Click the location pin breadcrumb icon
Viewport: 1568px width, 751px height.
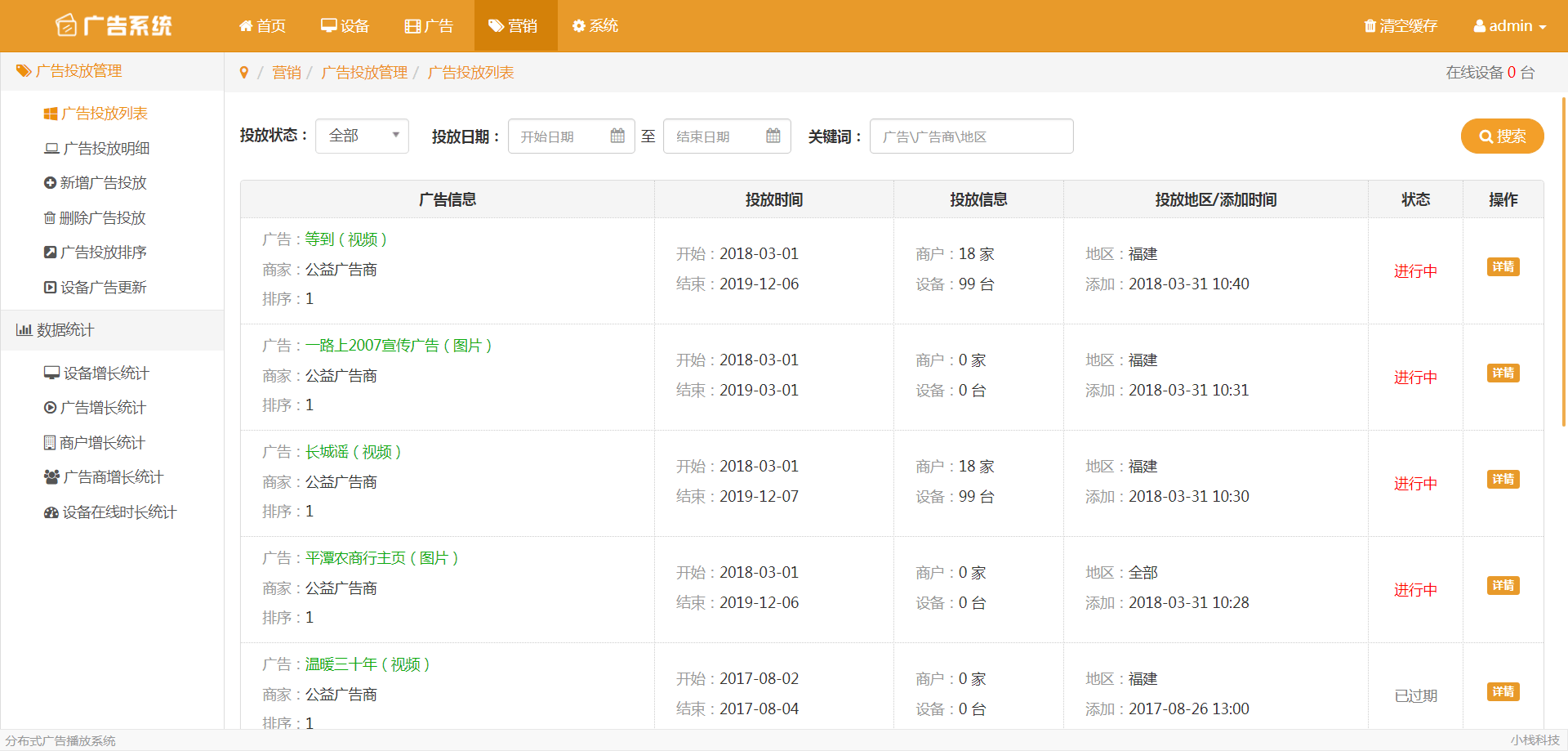pyautogui.click(x=243, y=73)
